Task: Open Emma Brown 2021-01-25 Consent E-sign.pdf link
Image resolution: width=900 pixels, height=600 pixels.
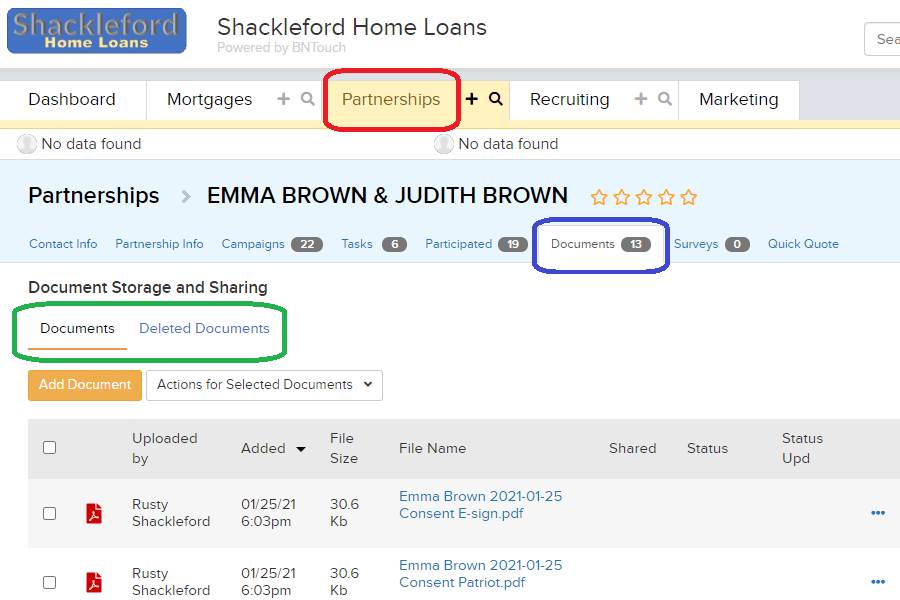Action: pyautogui.click(x=480, y=505)
